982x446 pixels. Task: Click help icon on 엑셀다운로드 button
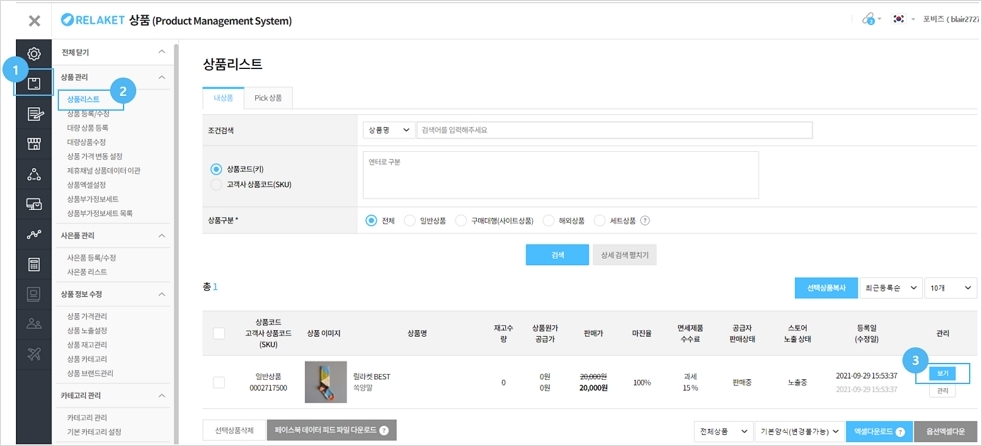[901, 430]
